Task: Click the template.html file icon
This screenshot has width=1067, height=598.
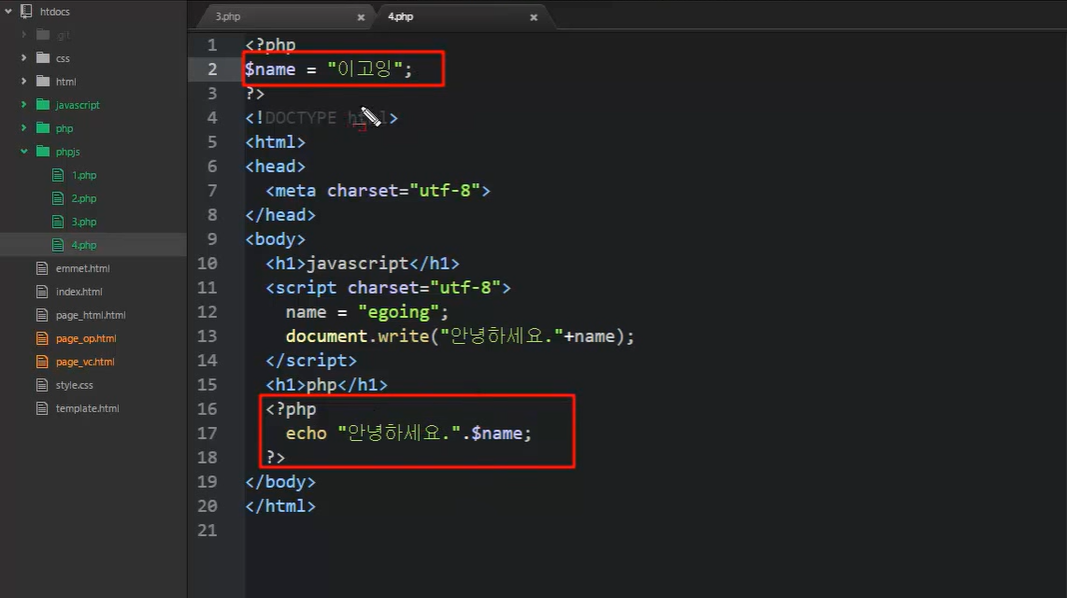Action: (x=42, y=408)
